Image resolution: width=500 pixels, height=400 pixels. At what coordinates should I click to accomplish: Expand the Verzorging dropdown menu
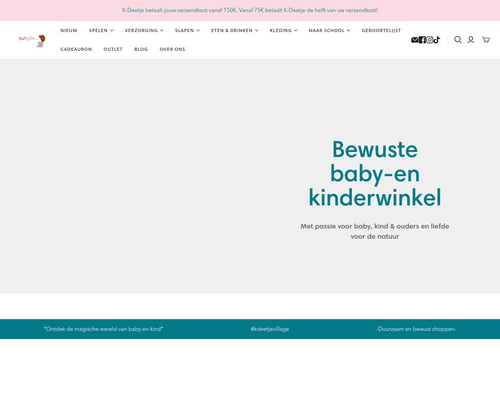point(144,30)
